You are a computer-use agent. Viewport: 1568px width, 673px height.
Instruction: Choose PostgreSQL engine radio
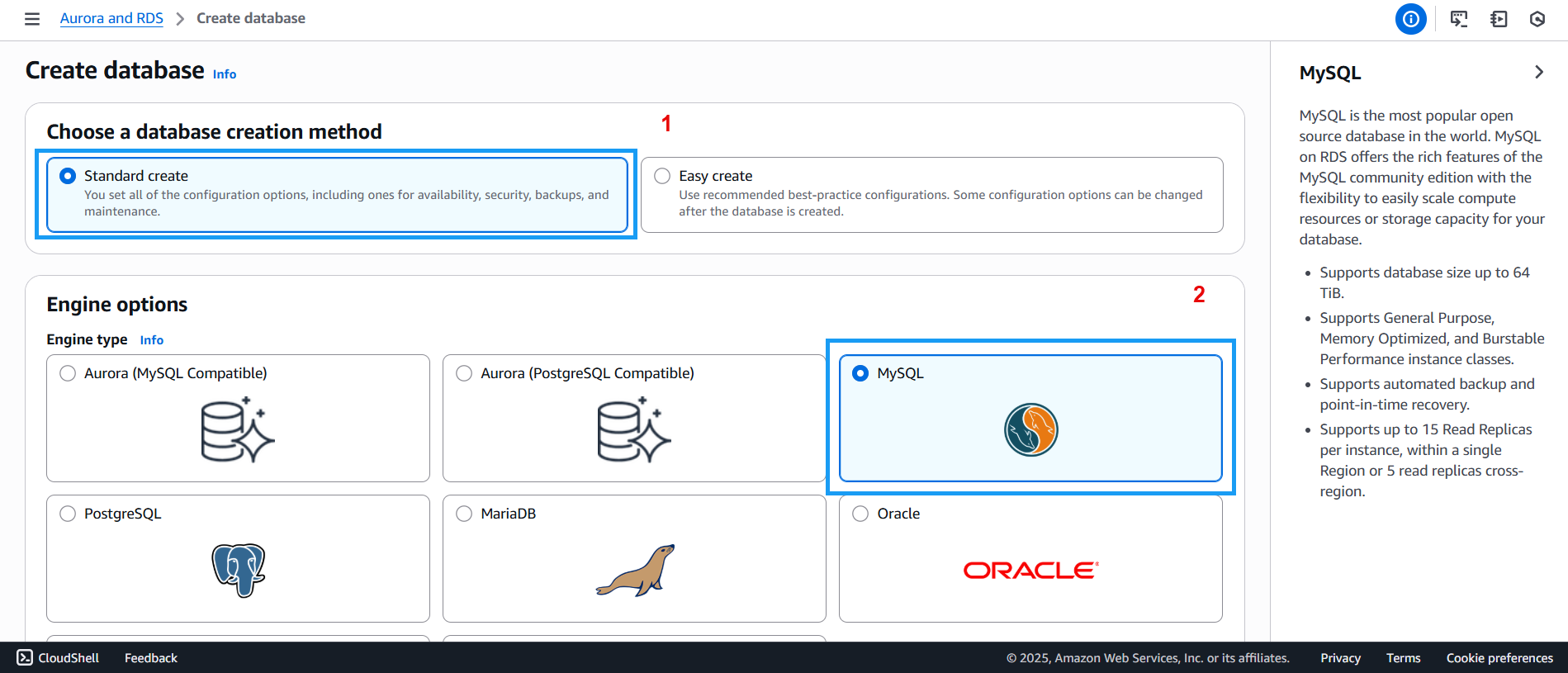point(68,514)
